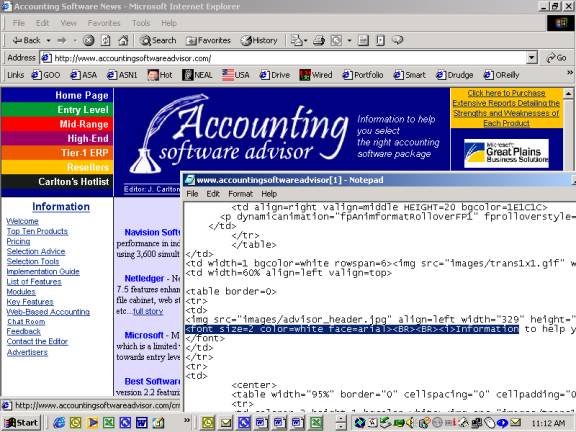Open the High-End navigation tab

pos(57,138)
